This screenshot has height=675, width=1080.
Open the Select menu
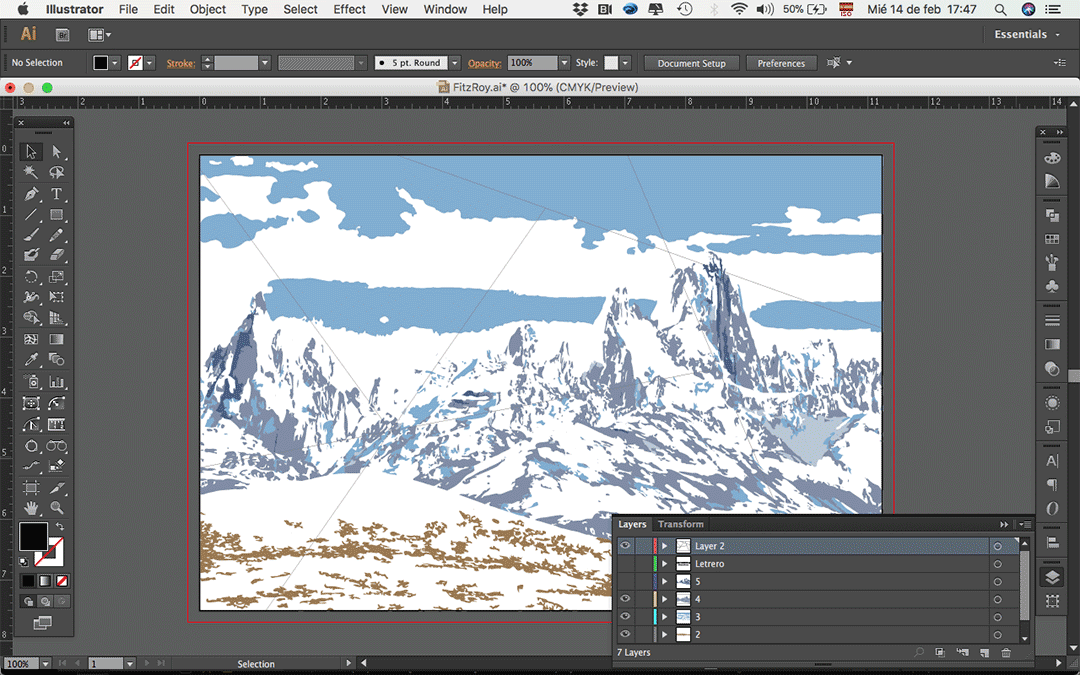pyautogui.click(x=300, y=9)
